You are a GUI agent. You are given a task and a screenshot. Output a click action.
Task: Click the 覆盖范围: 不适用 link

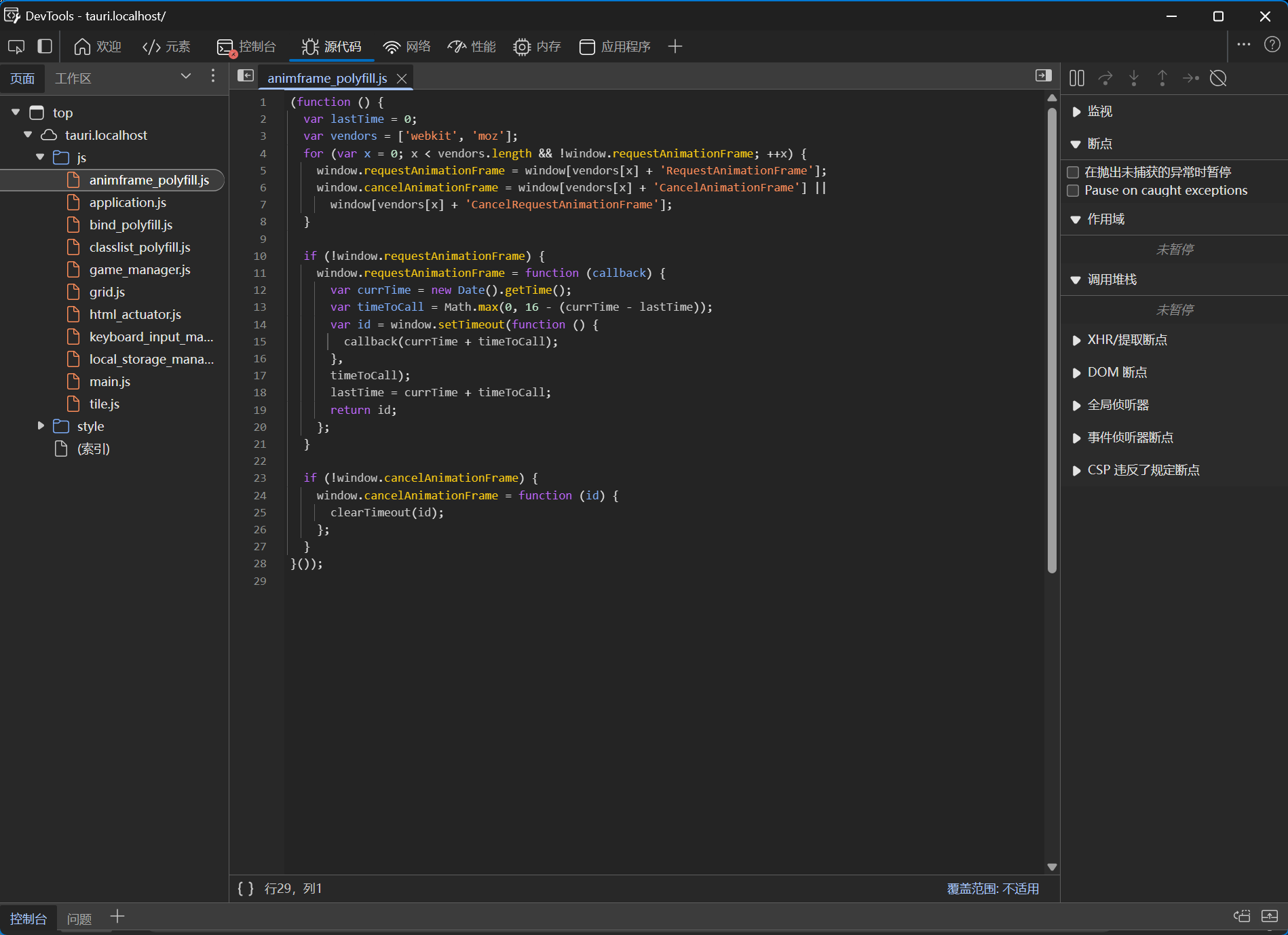pyautogui.click(x=992, y=888)
